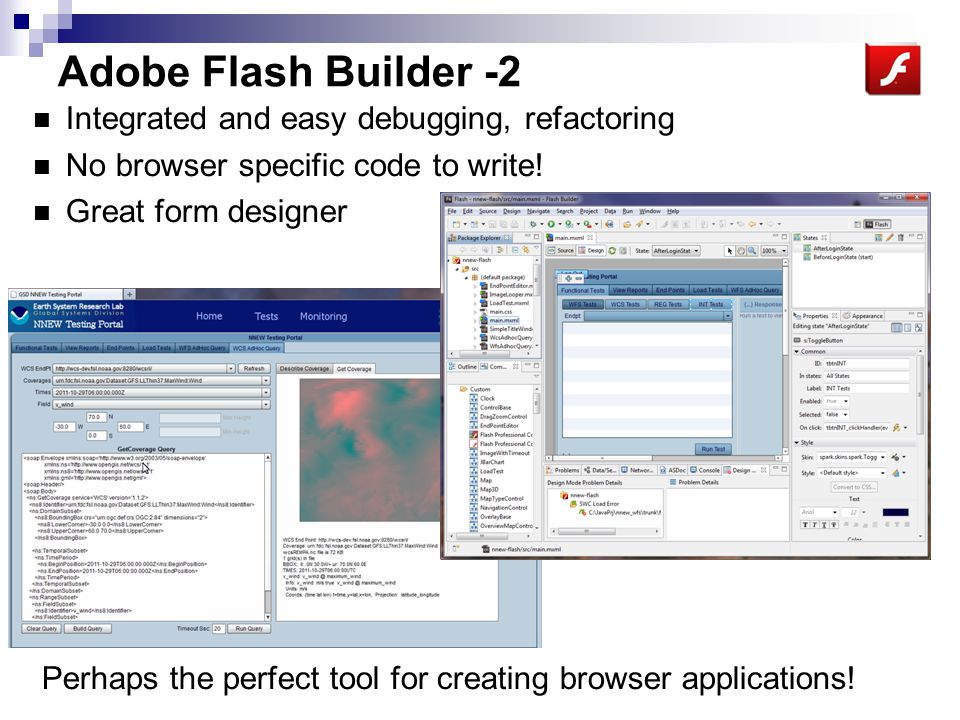Collapse the src folder in Package Explorer

(x=456, y=269)
